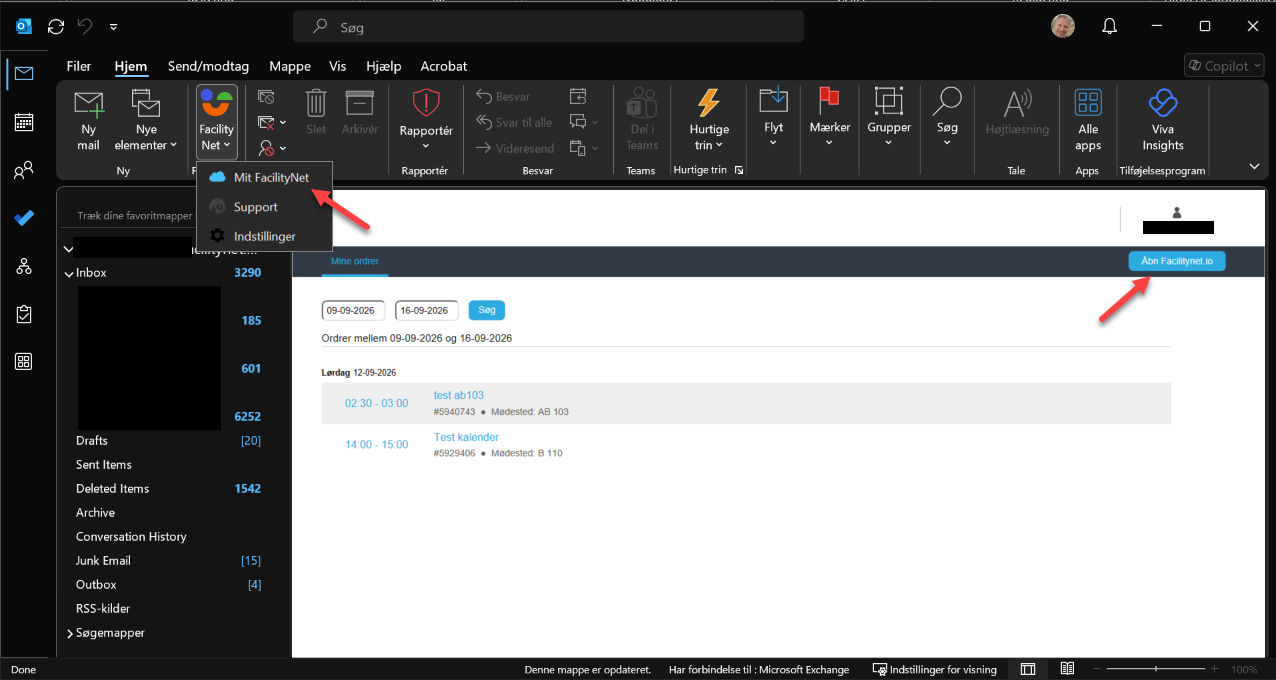1276x680 pixels.
Task: Click the Højtlæsning read aloud icon
Action: point(1017,111)
